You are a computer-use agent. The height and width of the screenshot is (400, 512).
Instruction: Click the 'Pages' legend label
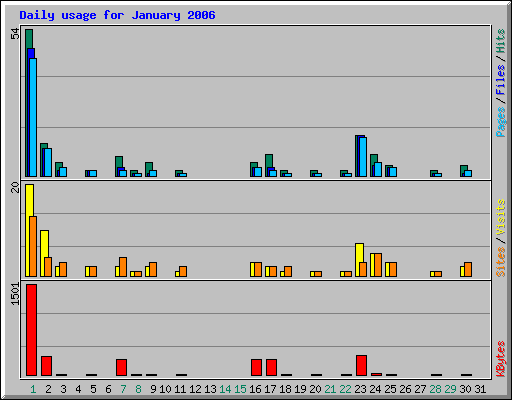tap(500, 122)
